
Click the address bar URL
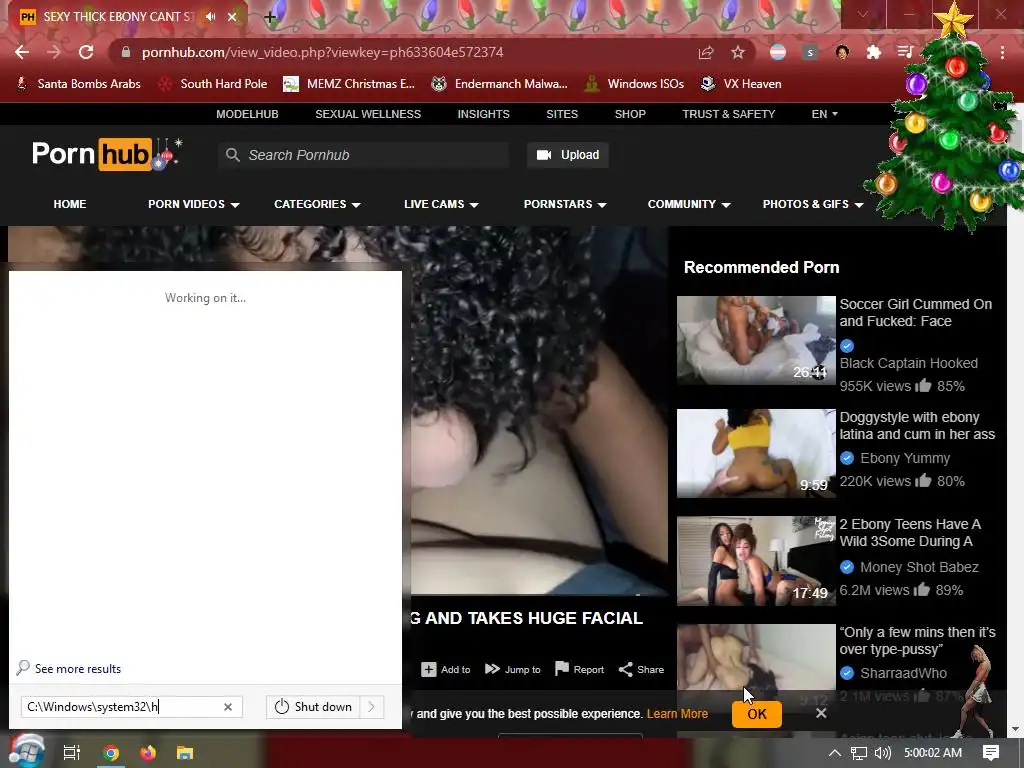click(323, 52)
